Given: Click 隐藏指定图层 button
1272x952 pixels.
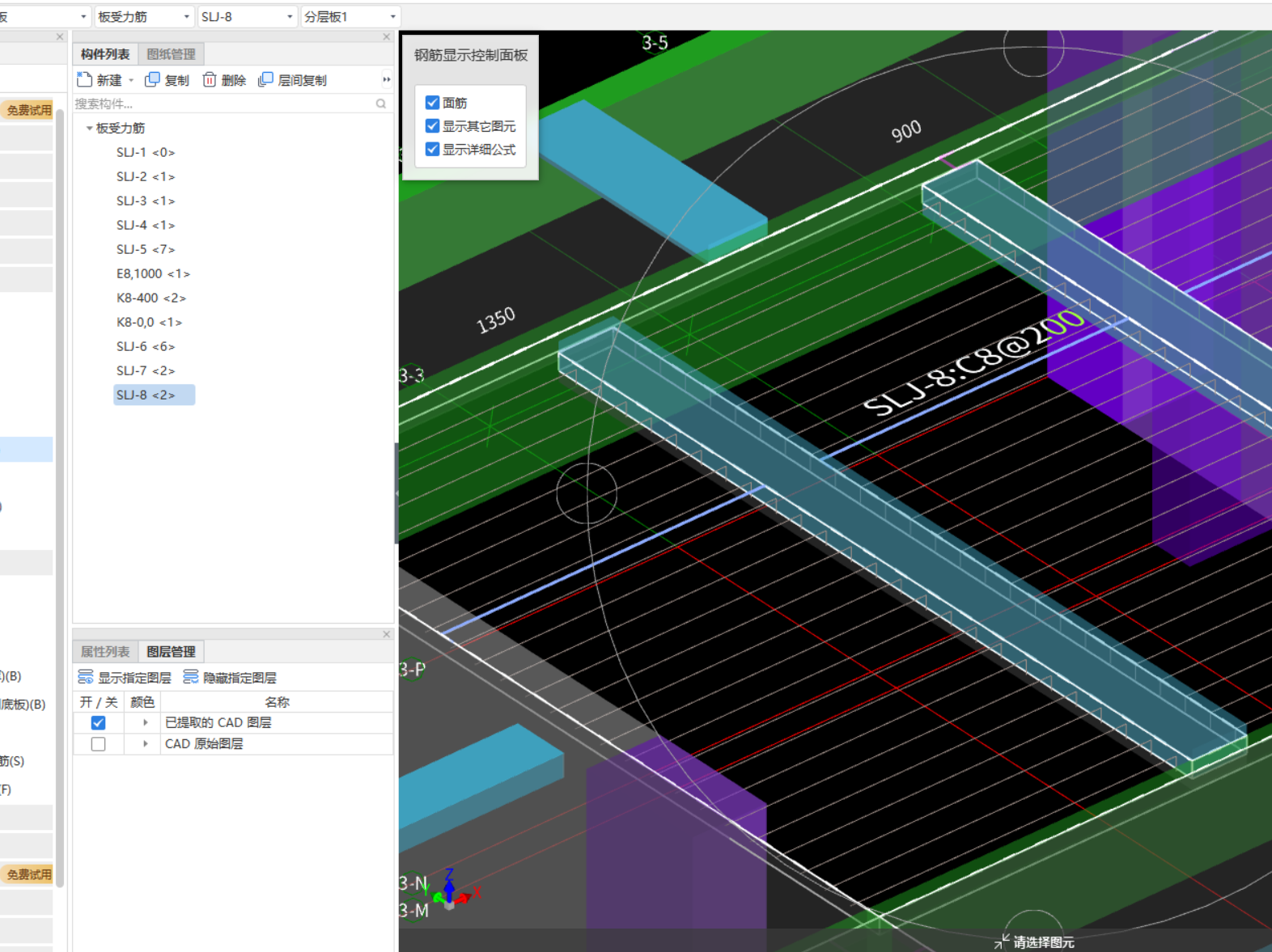Looking at the screenshot, I should click(230, 677).
